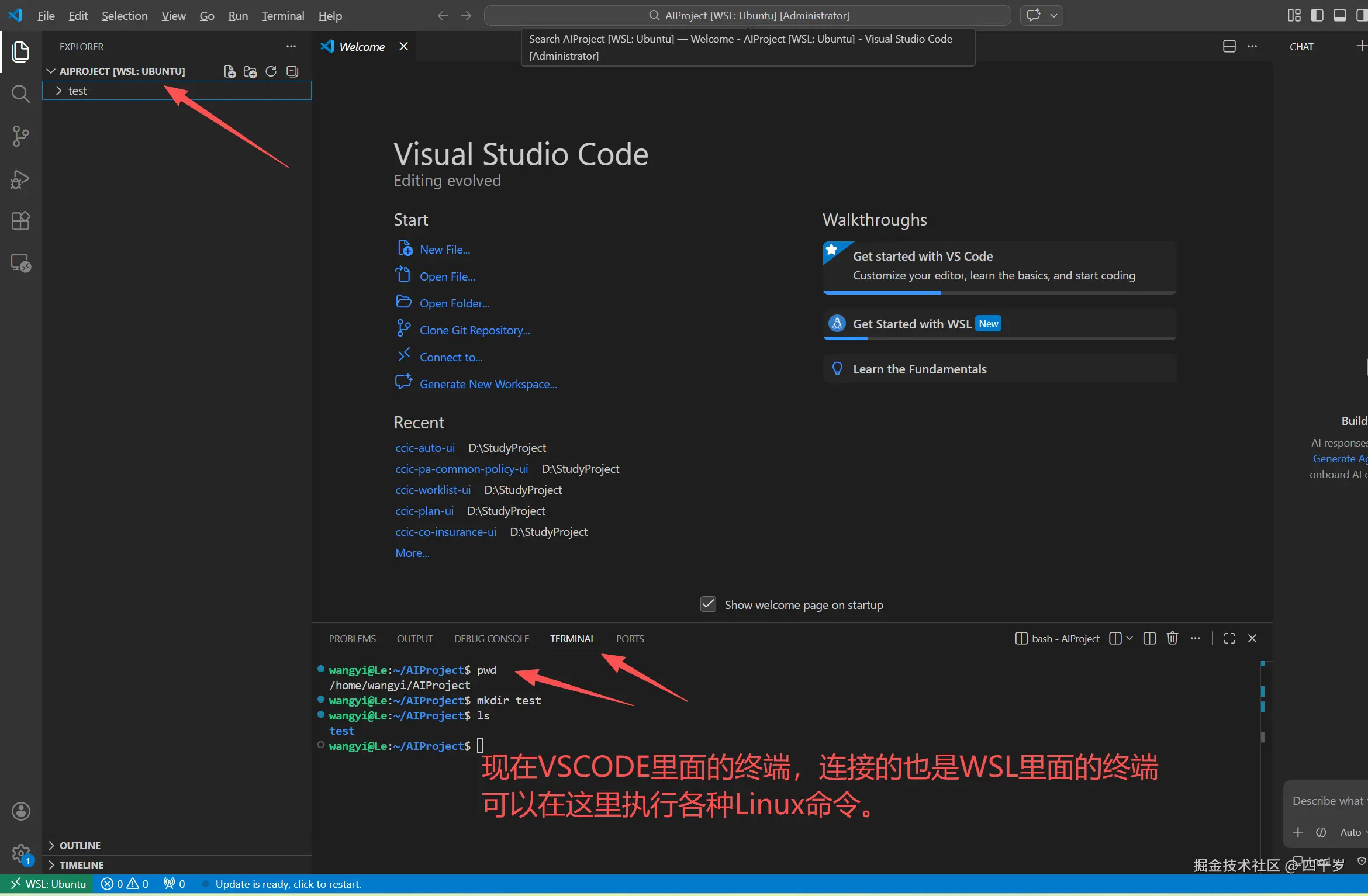Maximize the terminal panel size

pyautogui.click(x=1229, y=638)
